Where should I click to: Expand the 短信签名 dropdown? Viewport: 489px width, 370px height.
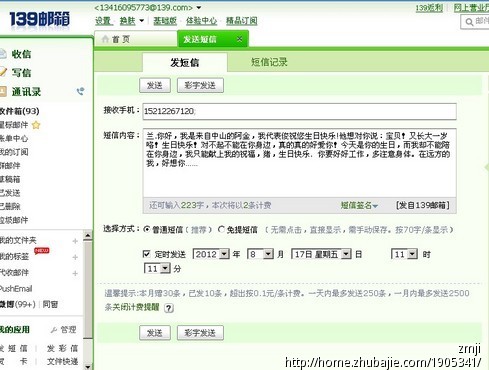[359, 205]
